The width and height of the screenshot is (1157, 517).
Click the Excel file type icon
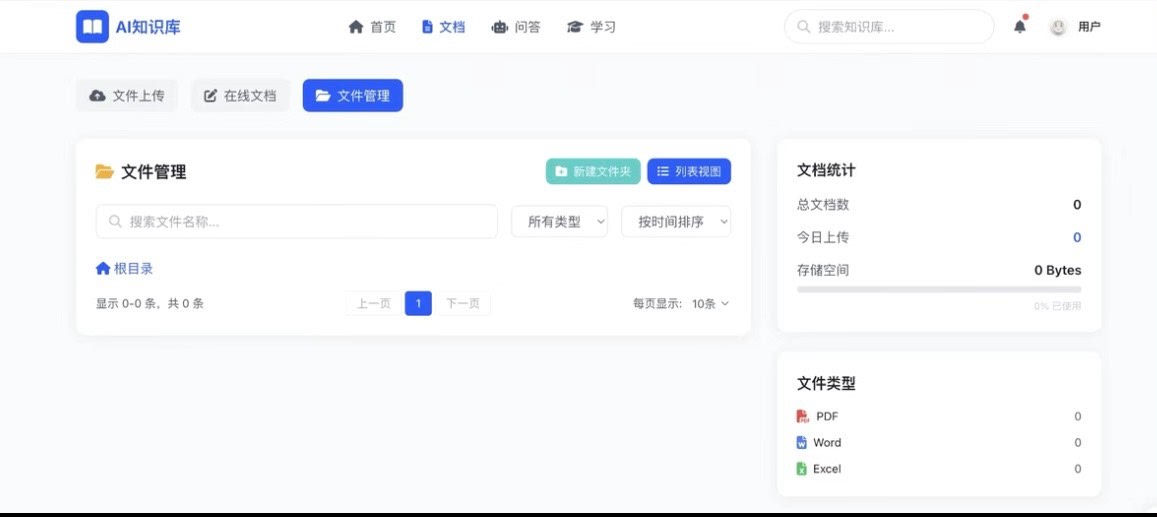coord(801,468)
